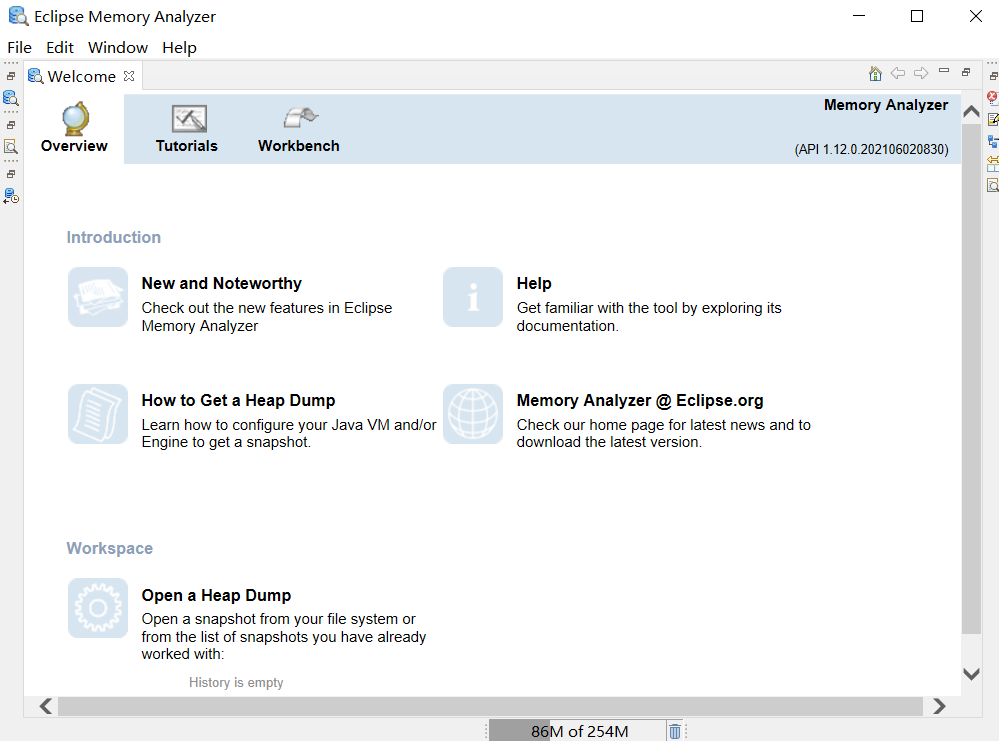999x741 pixels.
Task: Maximize the Welcome view panel
Action: (x=966, y=72)
